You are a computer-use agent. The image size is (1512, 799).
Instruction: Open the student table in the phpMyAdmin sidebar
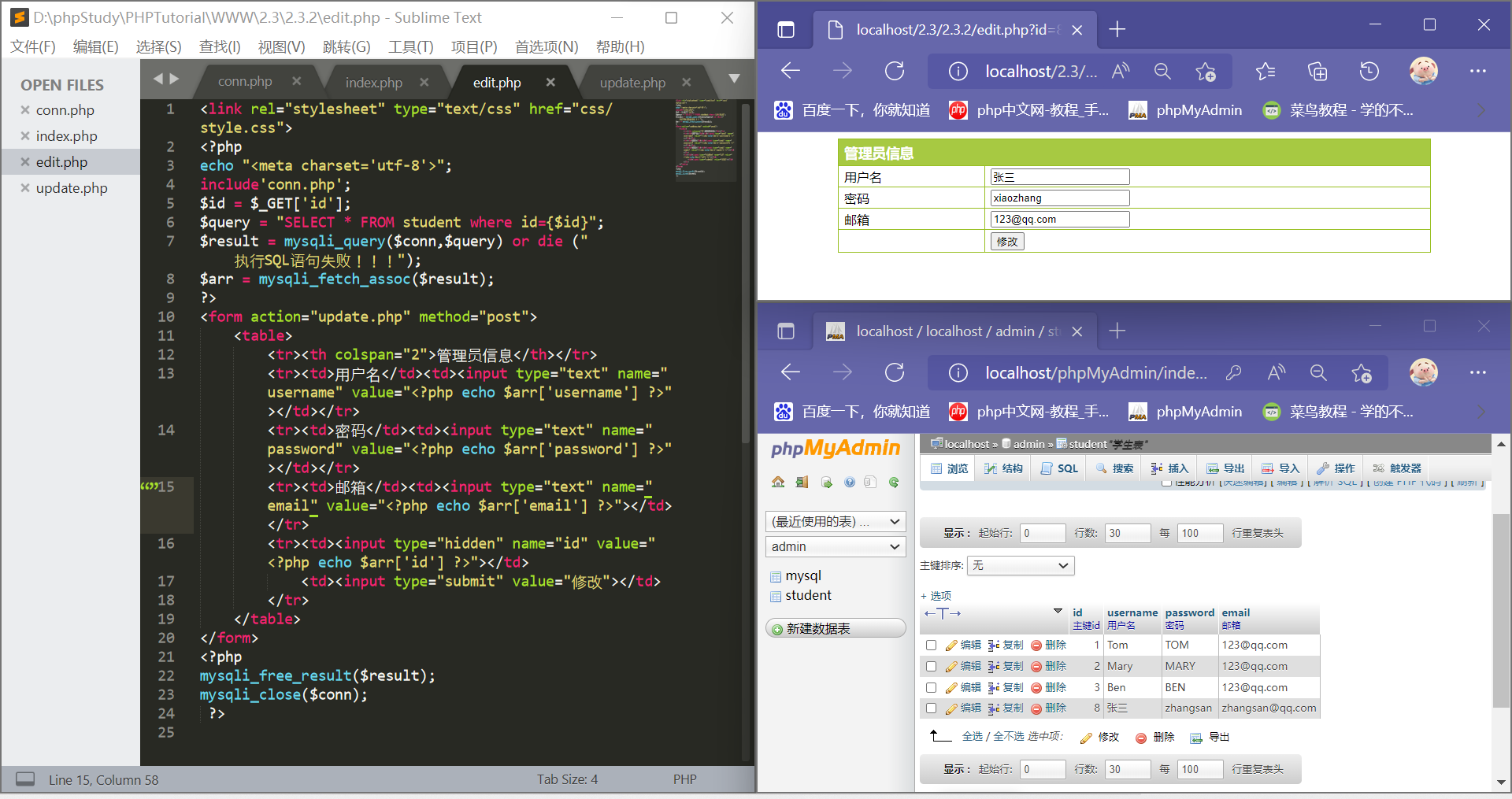point(808,596)
